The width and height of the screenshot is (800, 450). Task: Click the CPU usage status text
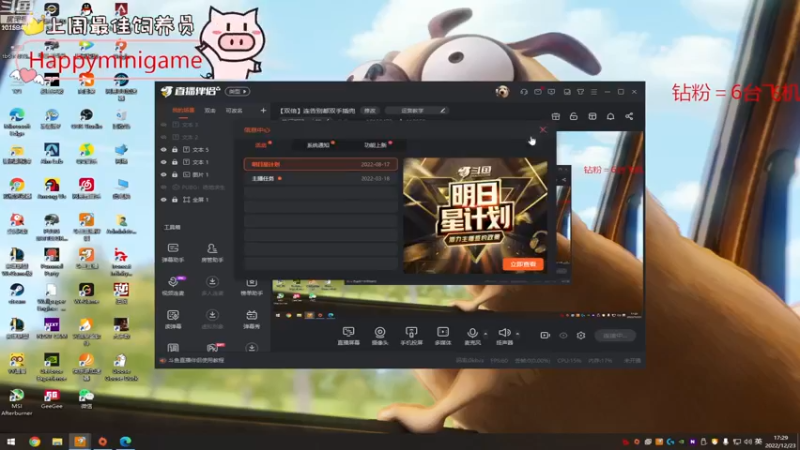(569, 360)
